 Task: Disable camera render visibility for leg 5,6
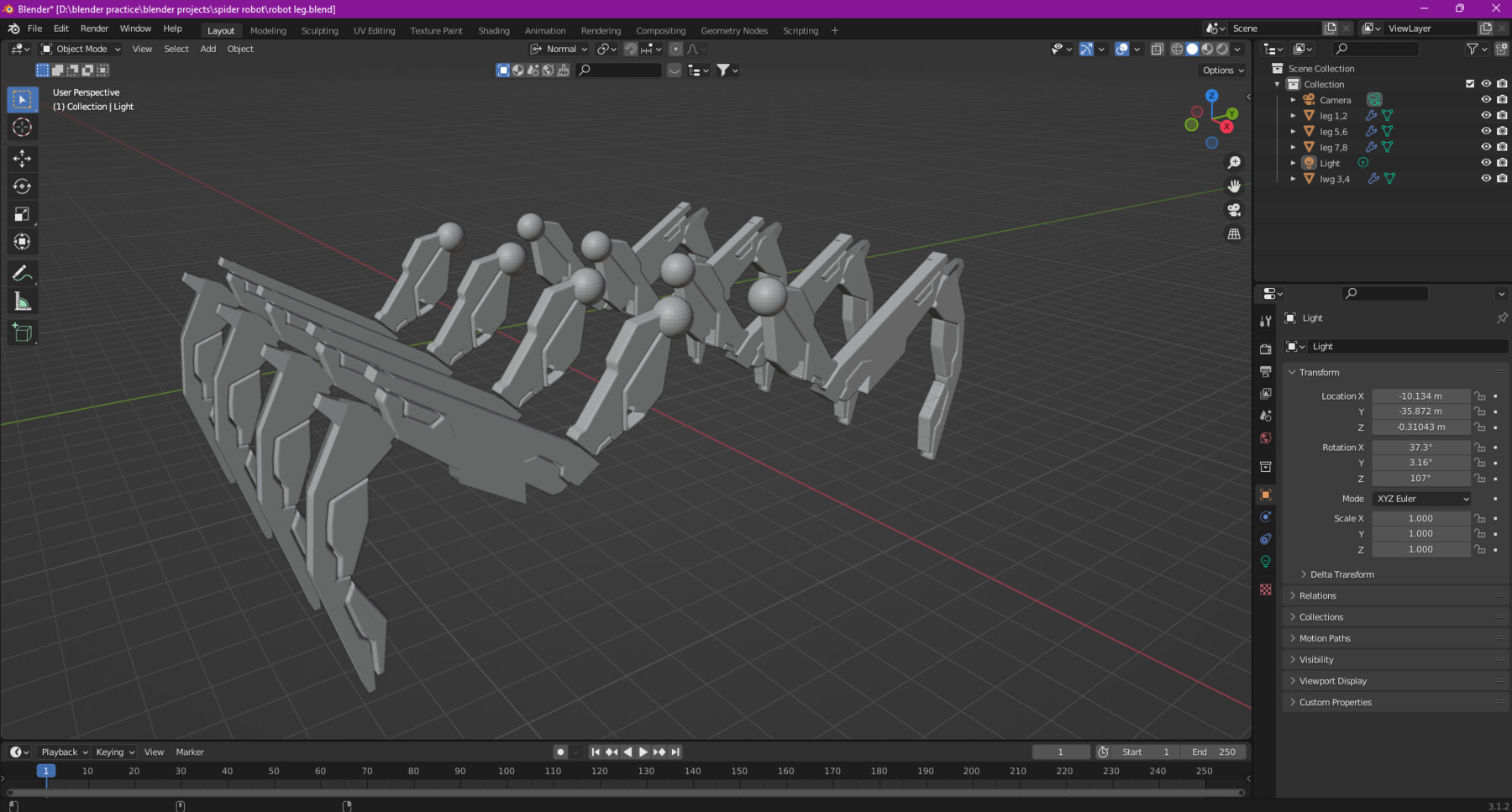pos(1501,131)
